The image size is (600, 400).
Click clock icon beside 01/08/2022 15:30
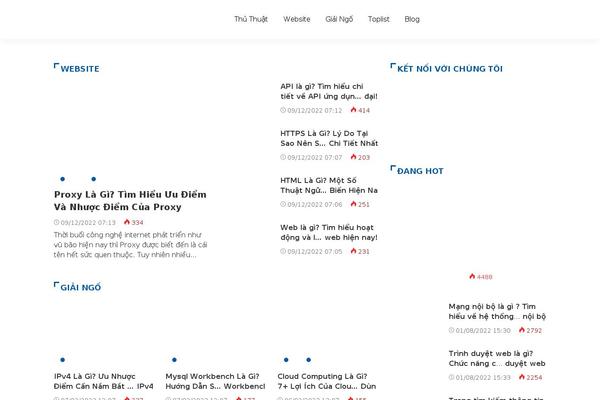(451, 330)
